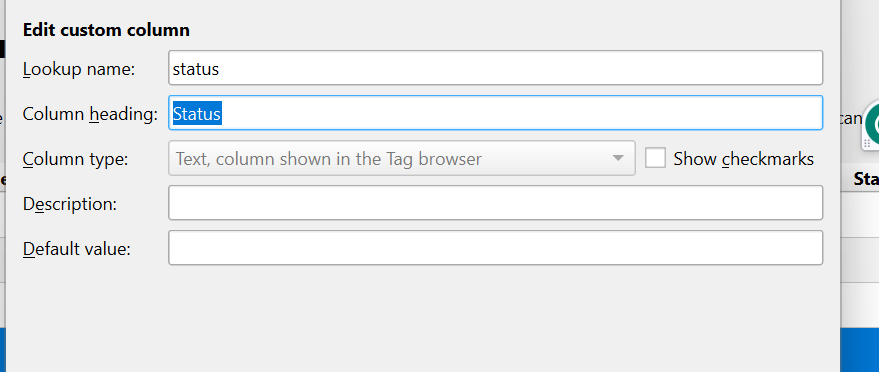Enable the Show checkmarks checkbox
Image resolution: width=879 pixels, height=372 pixels.
pyautogui.click(x=655, y=158)
